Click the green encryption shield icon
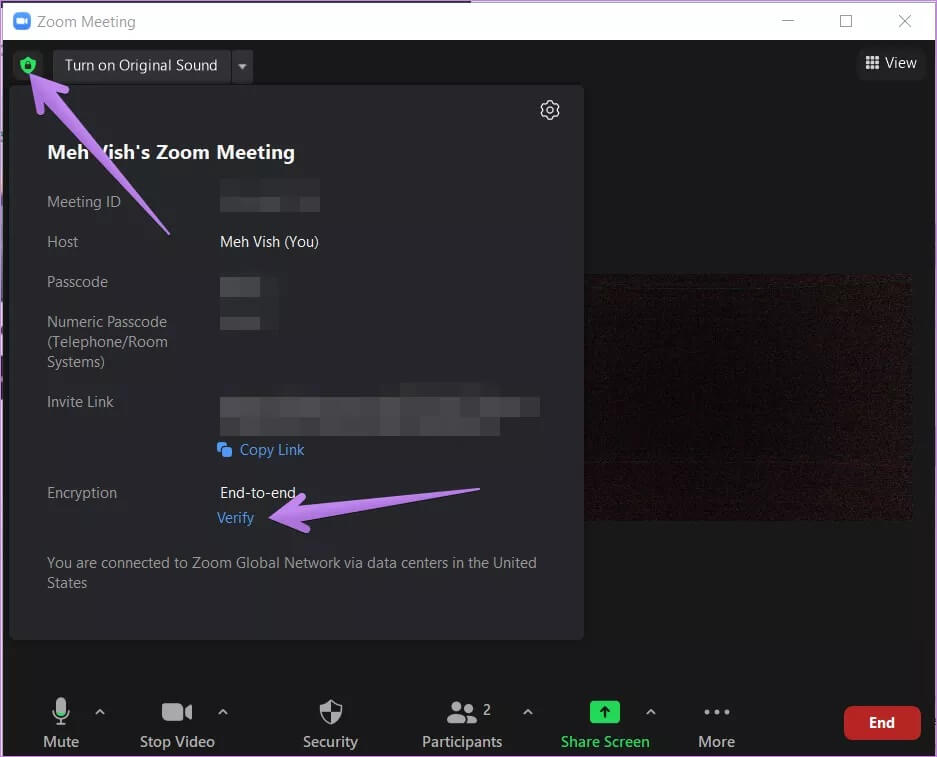The image size is (937, 757). (27, 65)
